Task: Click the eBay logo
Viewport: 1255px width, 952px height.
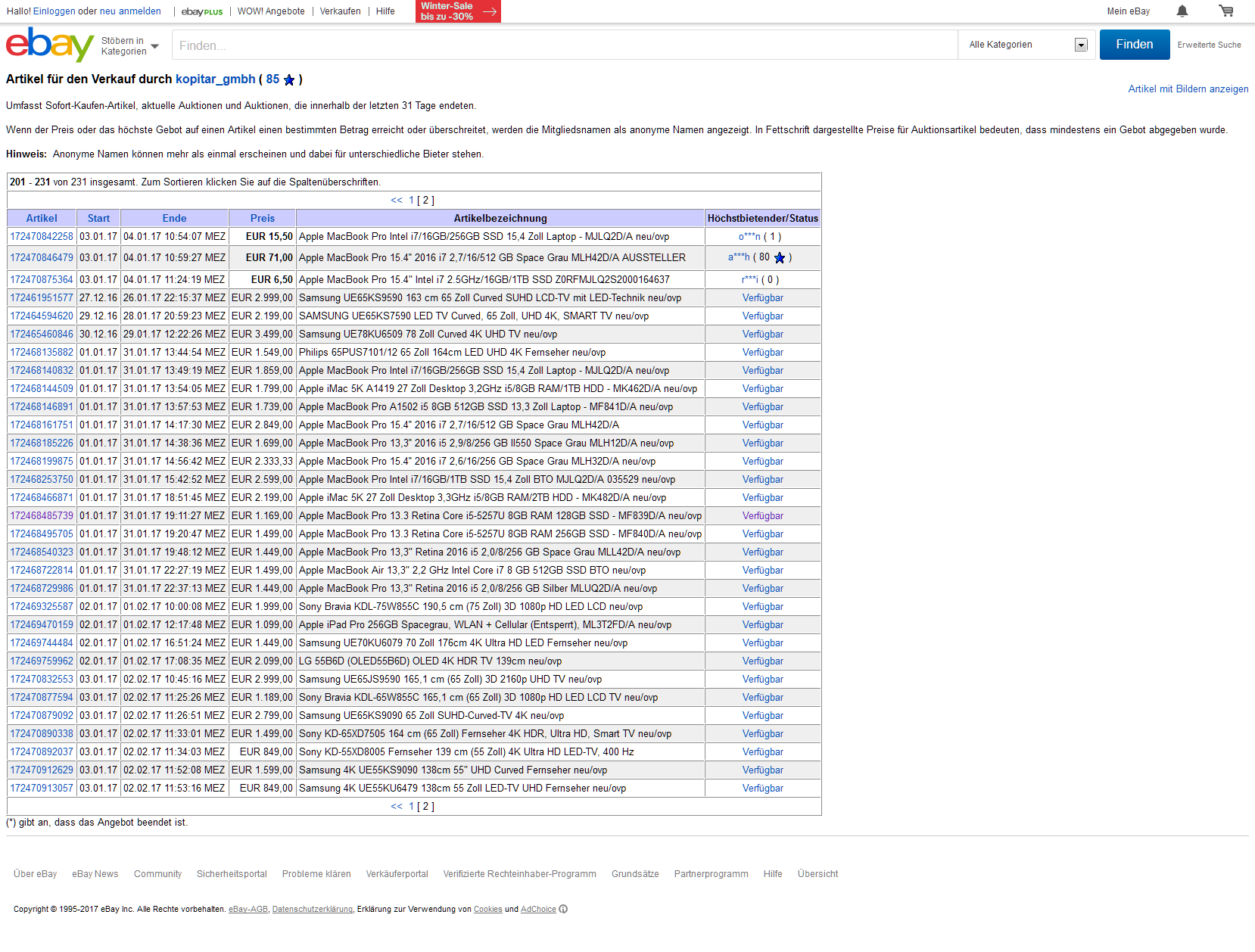Action: [49, 45]
